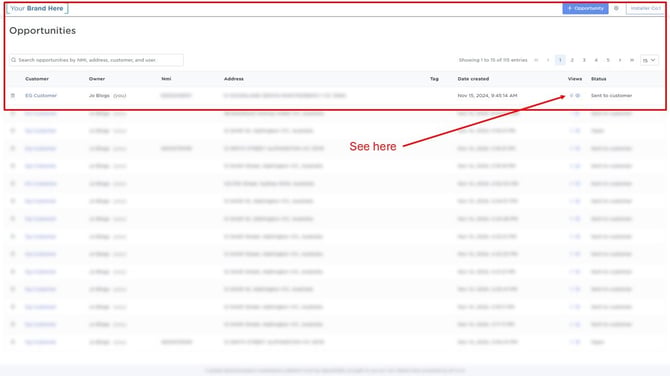The image size is (670, 376).
Task: Click the Sent to customer status in first row
Action: click(x=611, y=96)
